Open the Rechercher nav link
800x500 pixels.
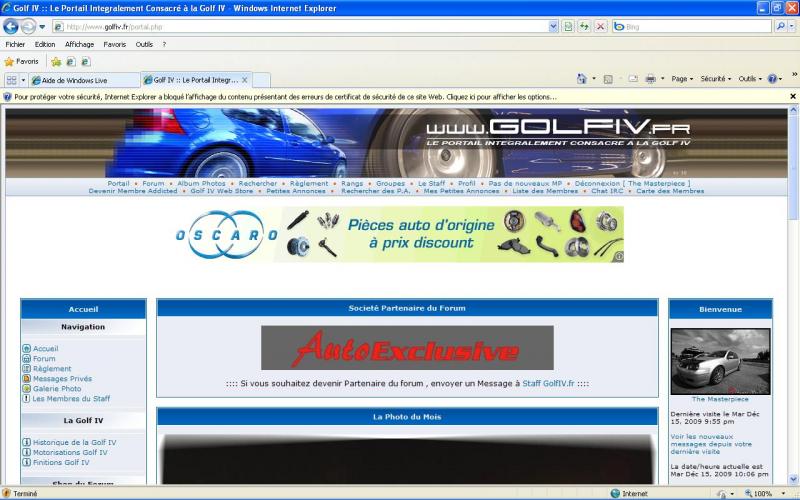coord(258,183)
